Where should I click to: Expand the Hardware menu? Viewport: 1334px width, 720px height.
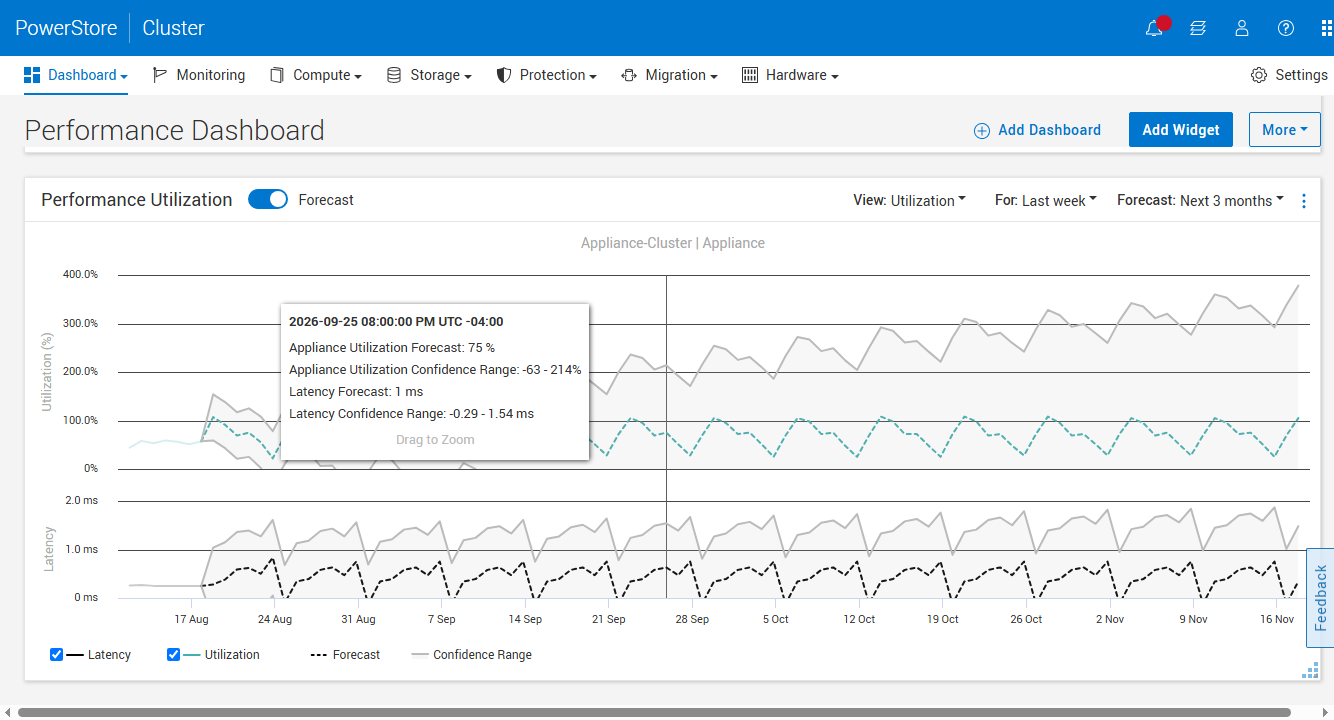790,75
